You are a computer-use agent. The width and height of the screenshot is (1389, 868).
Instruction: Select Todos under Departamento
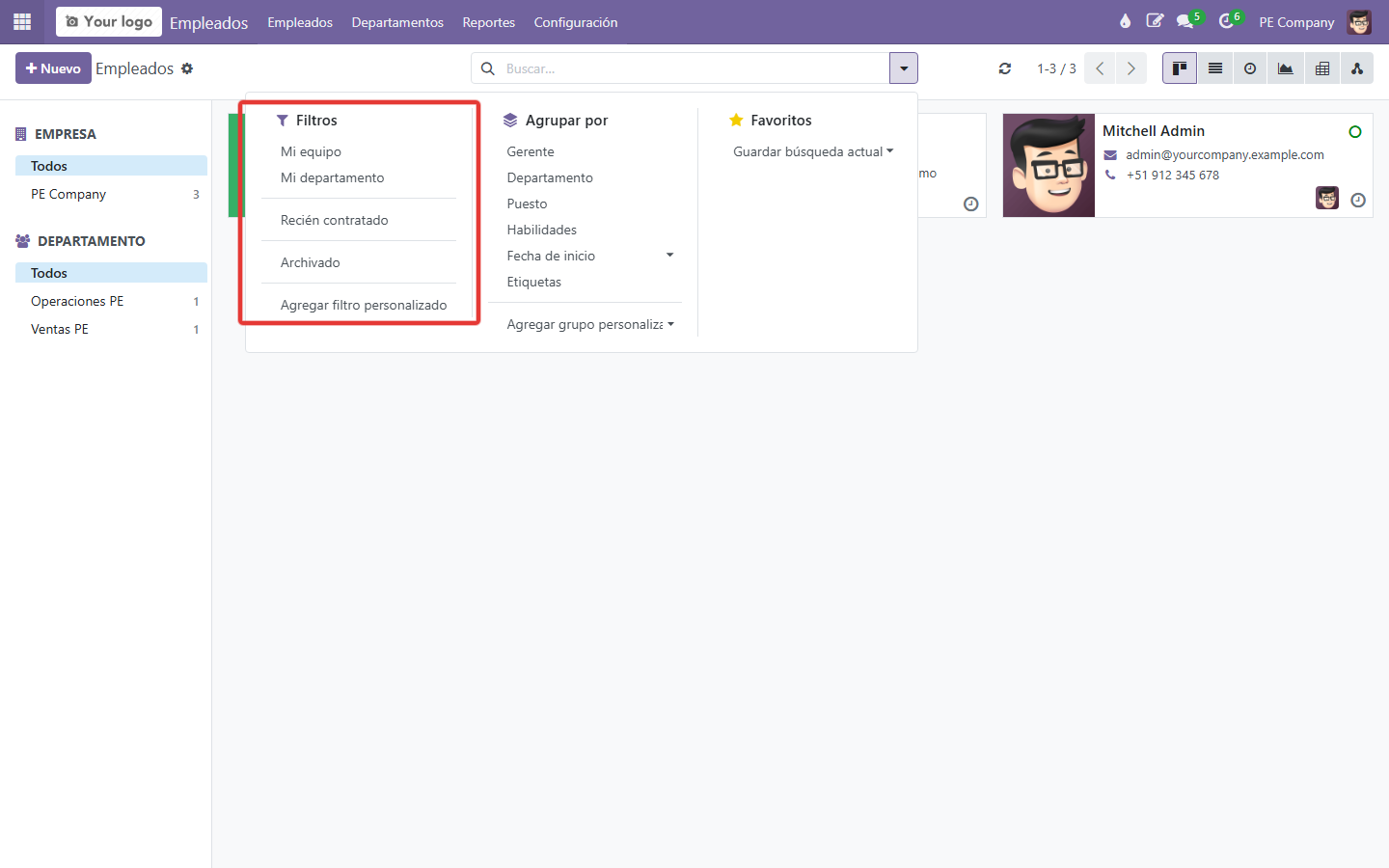click(111, 273)
